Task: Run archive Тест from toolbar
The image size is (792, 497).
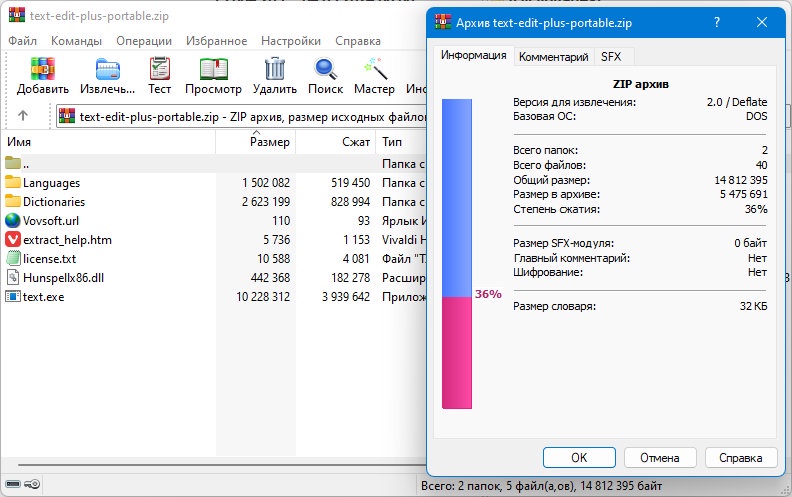Action: point(160,68)
